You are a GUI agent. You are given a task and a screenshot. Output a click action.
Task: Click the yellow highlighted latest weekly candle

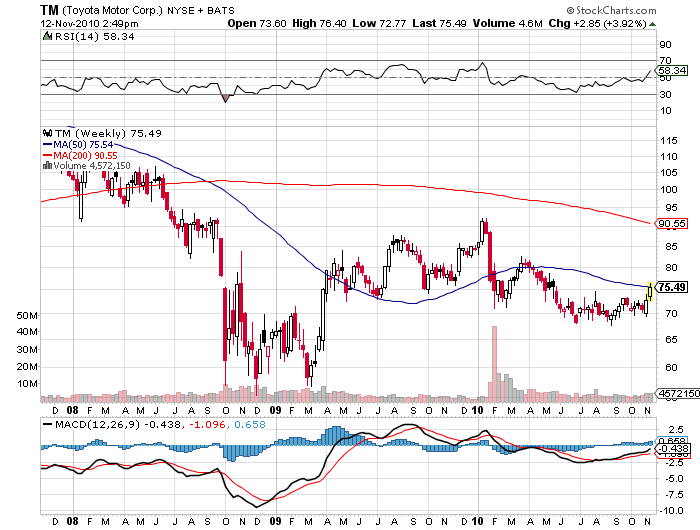coord(650,292)
